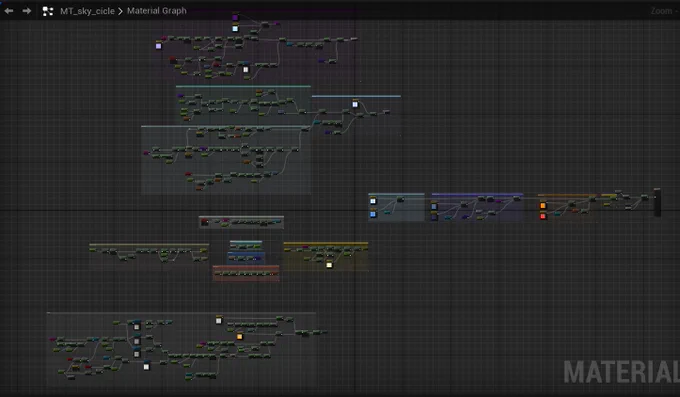Select the light blue preview node below the purple one
The width and height of the screenshot is (680, 397).
(235, 29)
